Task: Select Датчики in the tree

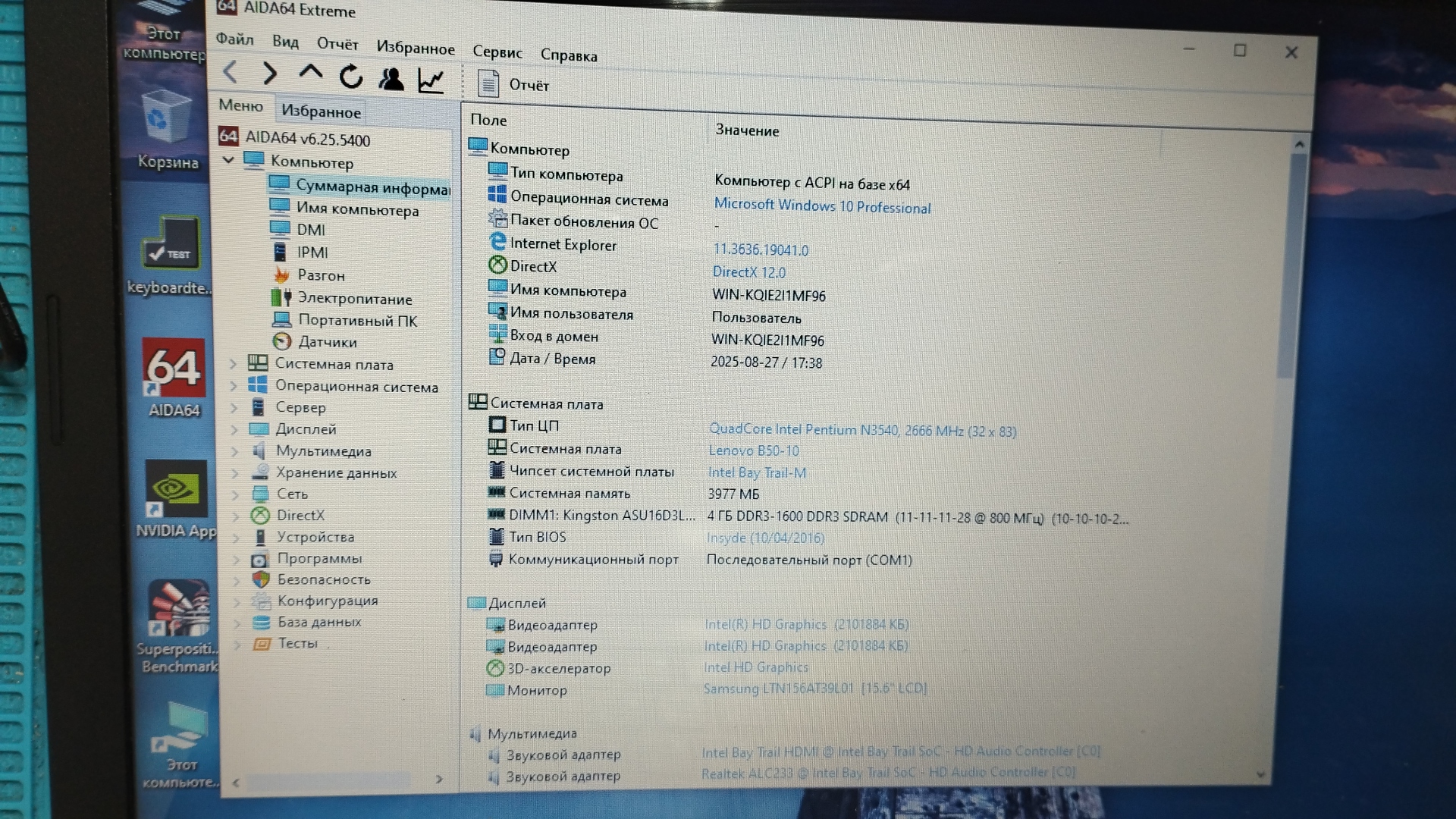Action: 327,342
